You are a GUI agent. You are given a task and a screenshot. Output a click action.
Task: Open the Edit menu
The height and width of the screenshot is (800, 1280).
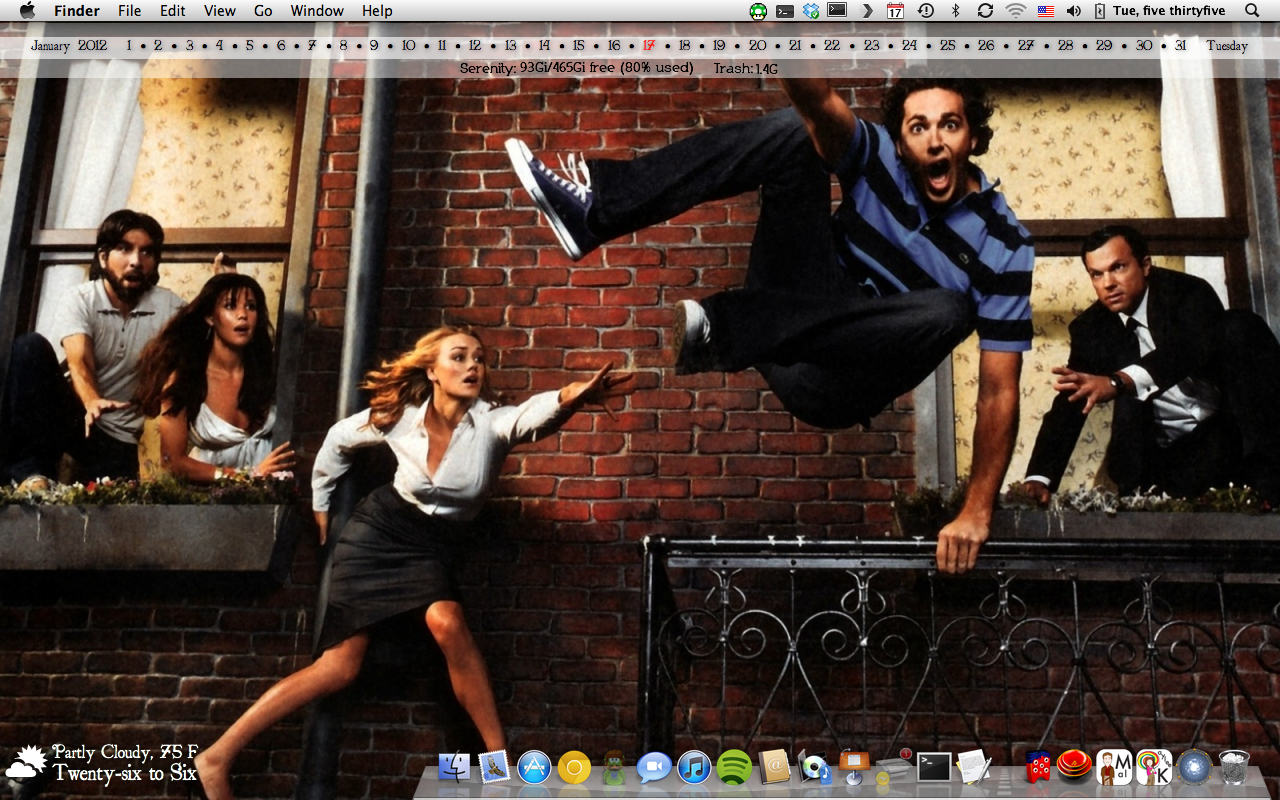point(173,11)
